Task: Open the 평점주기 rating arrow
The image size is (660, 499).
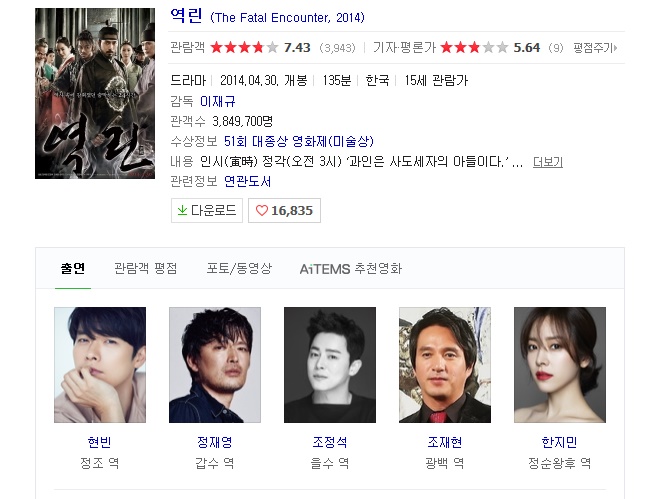Action: pyautogui.click(x=595, y=48)
